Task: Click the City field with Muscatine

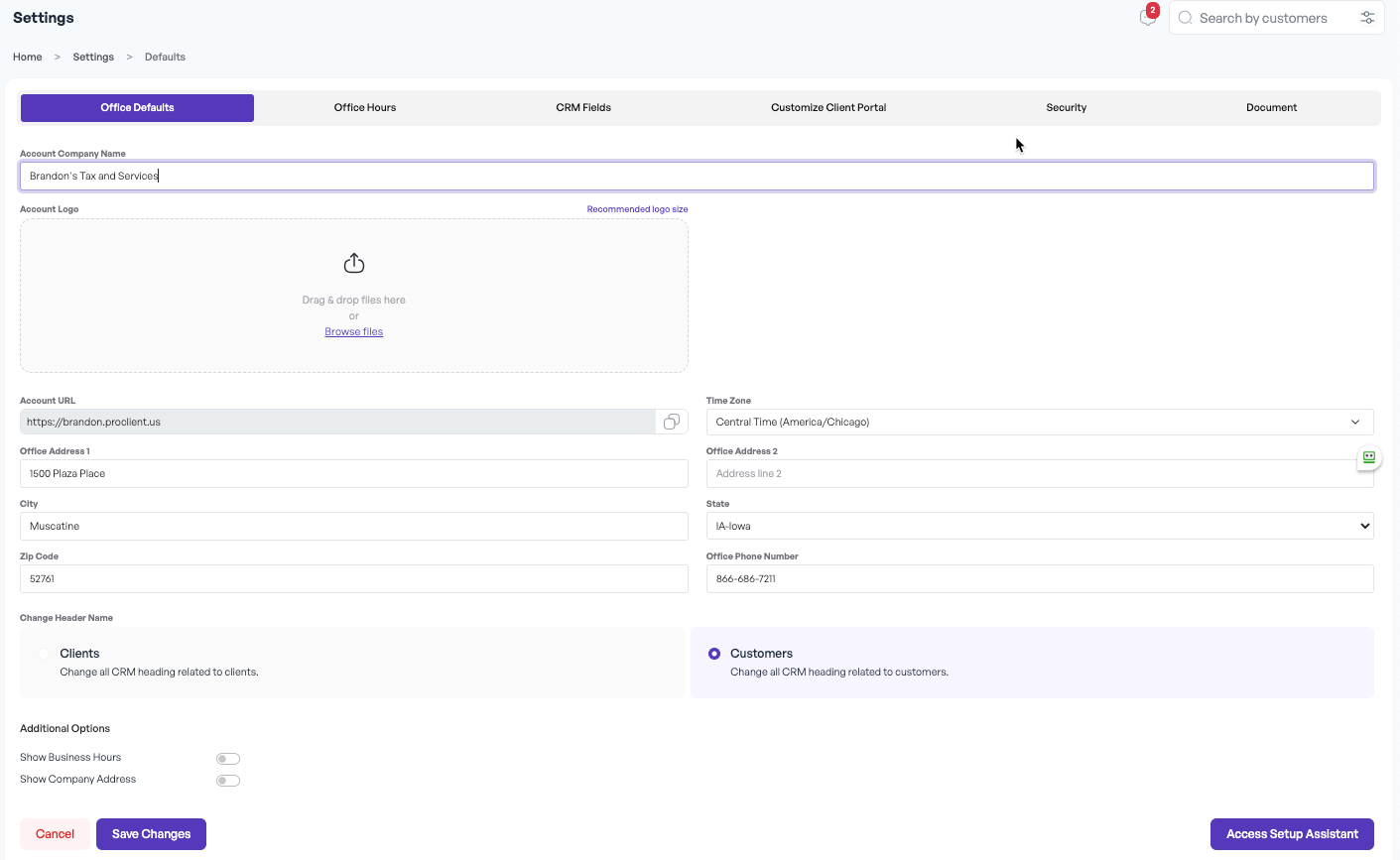Action: point(354,526)
